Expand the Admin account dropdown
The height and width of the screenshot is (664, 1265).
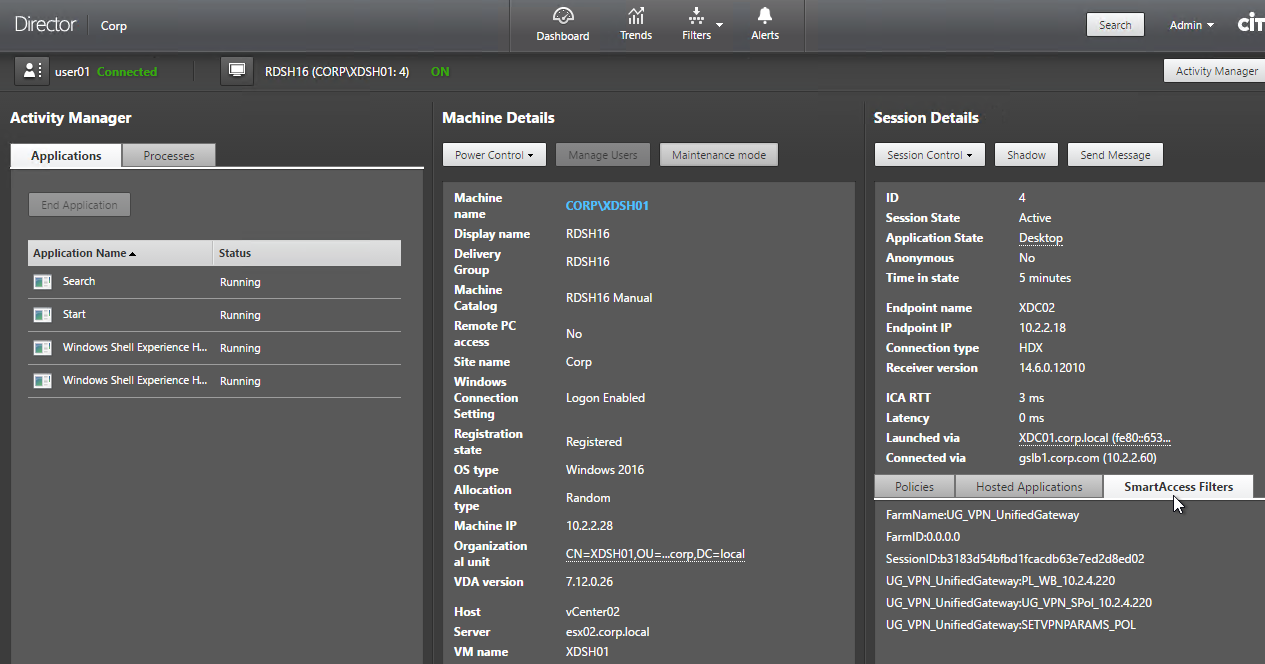tap(1192, 25)
